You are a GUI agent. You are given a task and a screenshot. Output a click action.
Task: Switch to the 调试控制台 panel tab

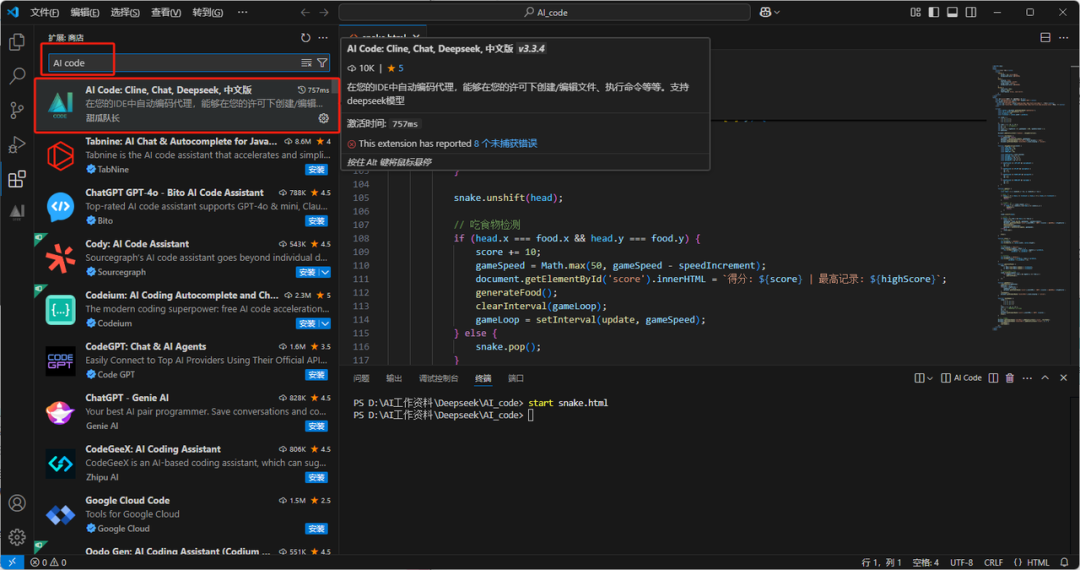(438, 379)
